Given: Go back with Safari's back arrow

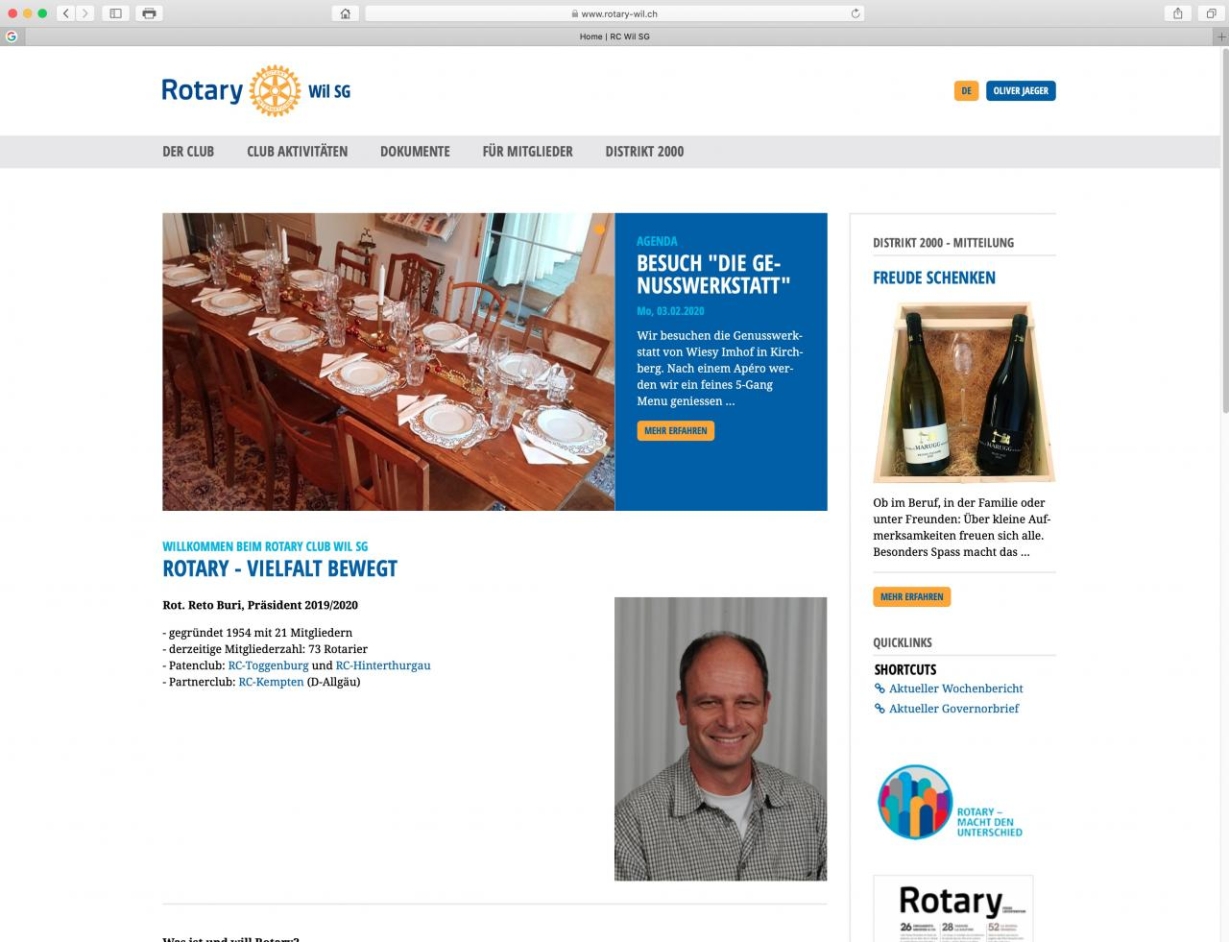Looking at the screenshot, I should [x=66, y=13].
